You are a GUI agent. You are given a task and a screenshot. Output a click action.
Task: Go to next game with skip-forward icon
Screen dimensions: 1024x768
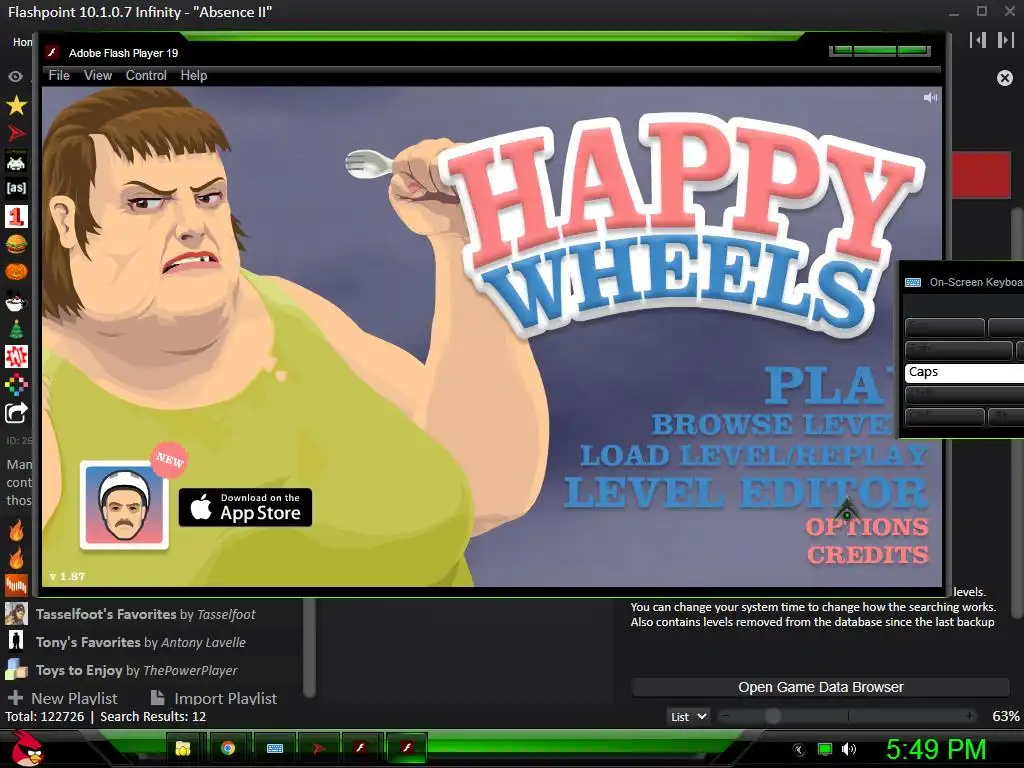pyautogui.click(x=1005, y=40)
